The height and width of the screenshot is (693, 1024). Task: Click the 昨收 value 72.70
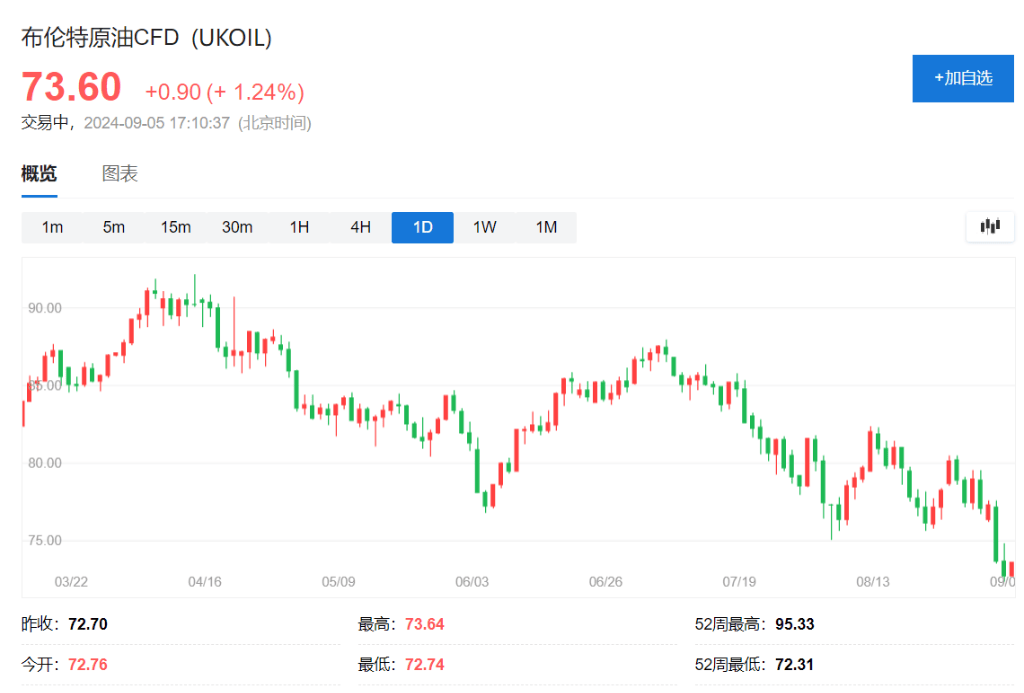[88, 624]
